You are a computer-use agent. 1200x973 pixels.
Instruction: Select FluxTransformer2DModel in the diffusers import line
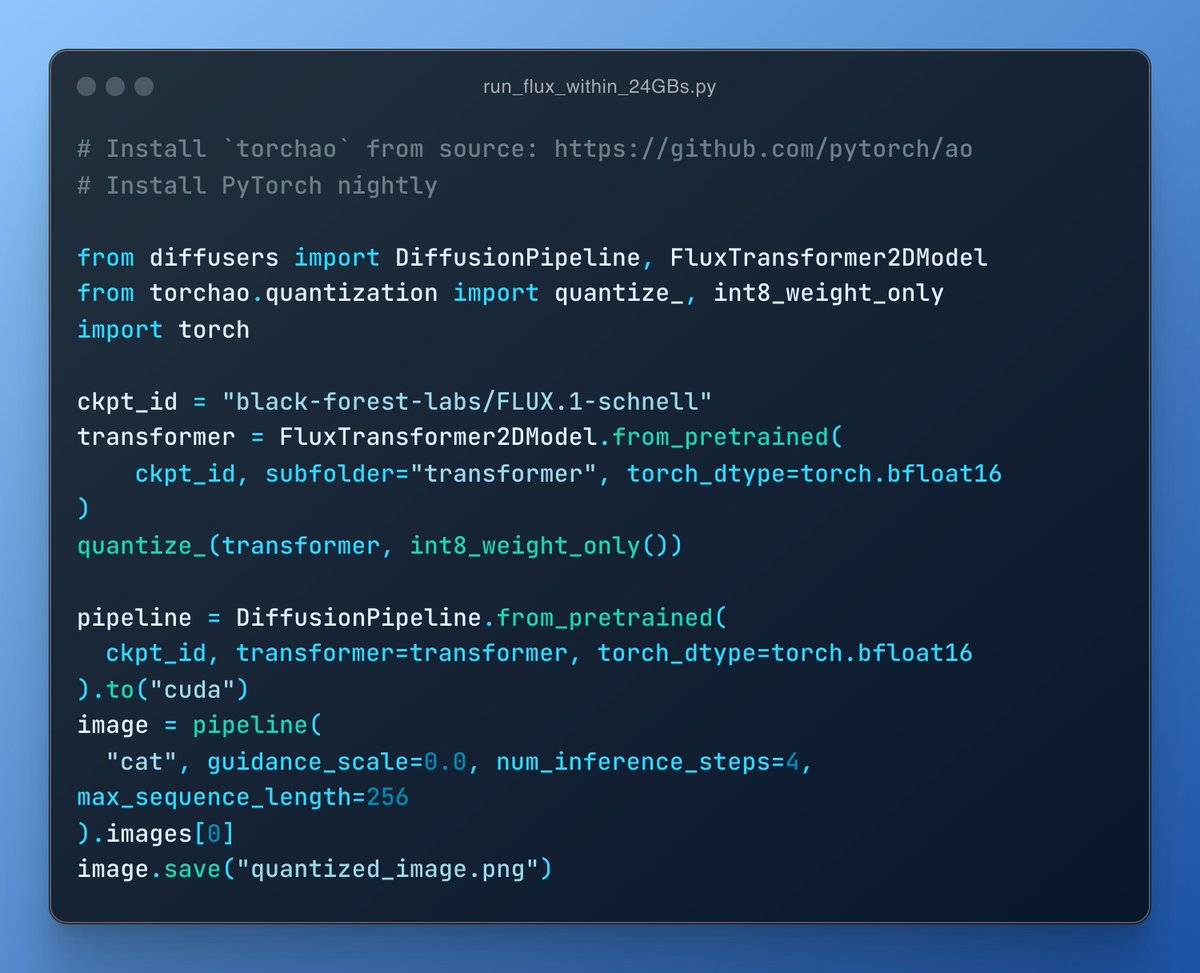[829, 258]
